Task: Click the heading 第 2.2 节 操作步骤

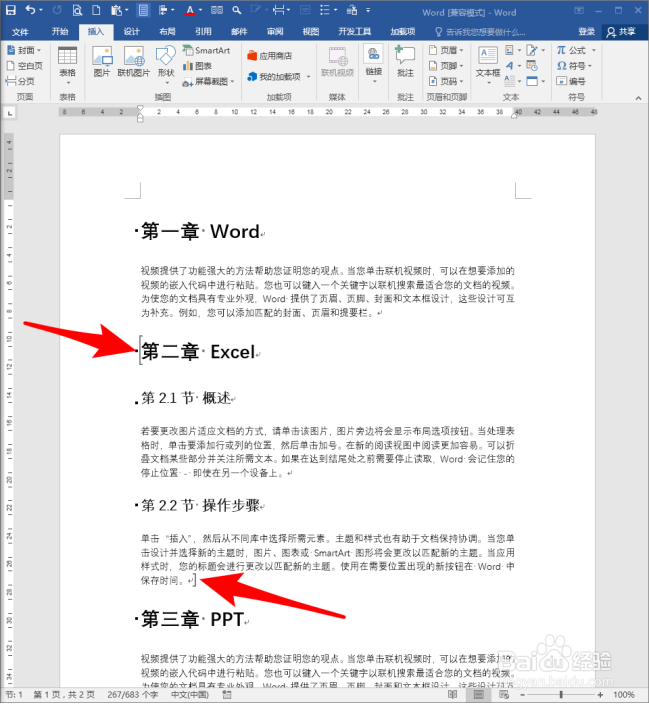Action: [x=201, y=506]
